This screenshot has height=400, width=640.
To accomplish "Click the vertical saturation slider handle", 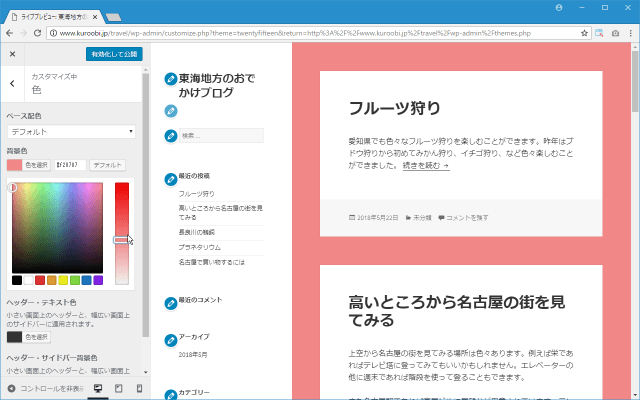I will coord(122,240).
